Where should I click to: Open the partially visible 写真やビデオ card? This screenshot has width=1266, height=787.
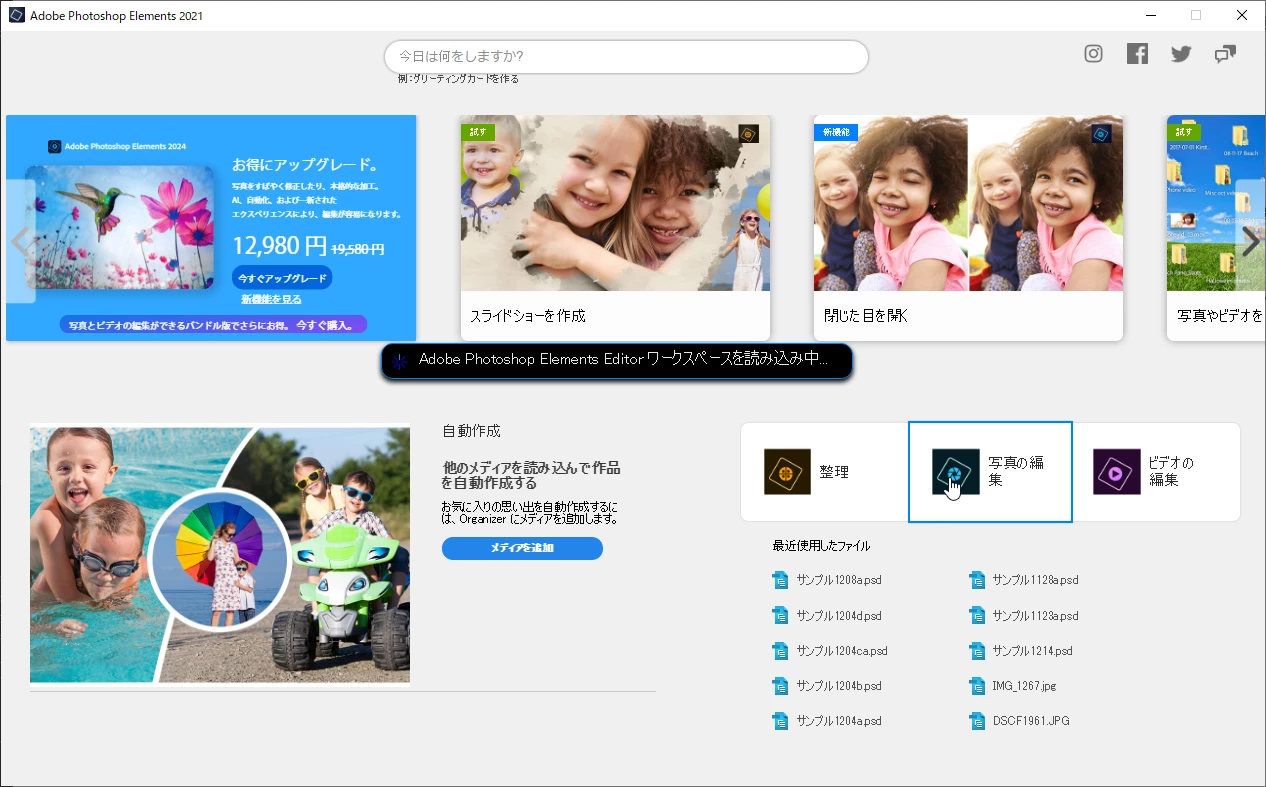coord(1216,228)
